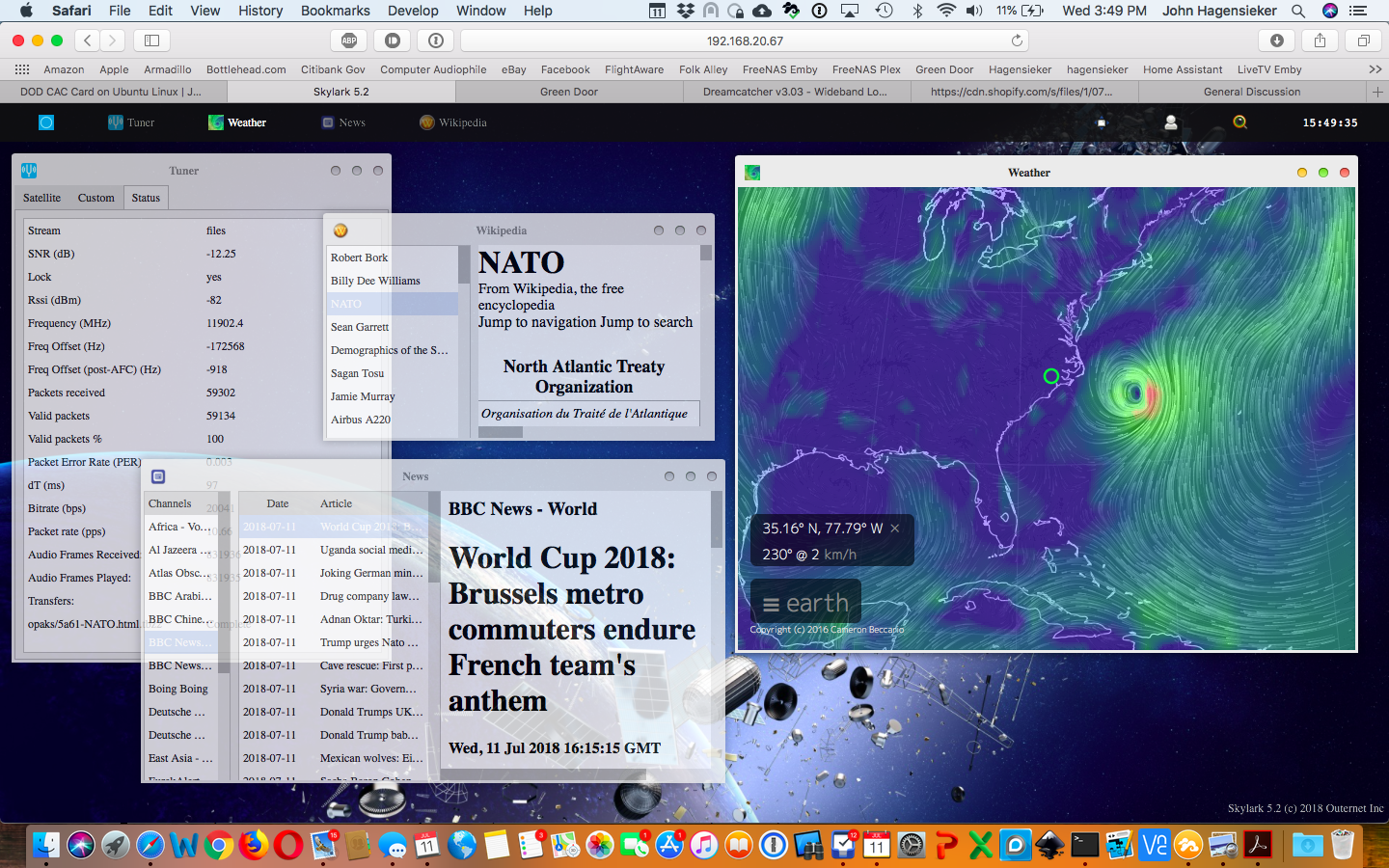Open Weather app in Skylark top bar

tap(237, 122)
